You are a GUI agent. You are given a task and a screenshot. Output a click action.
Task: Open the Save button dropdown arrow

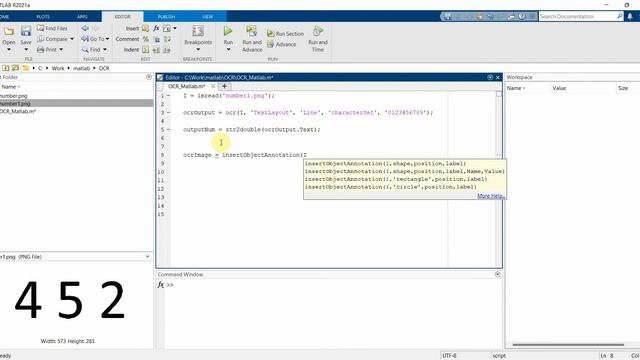tap(26, 50)
